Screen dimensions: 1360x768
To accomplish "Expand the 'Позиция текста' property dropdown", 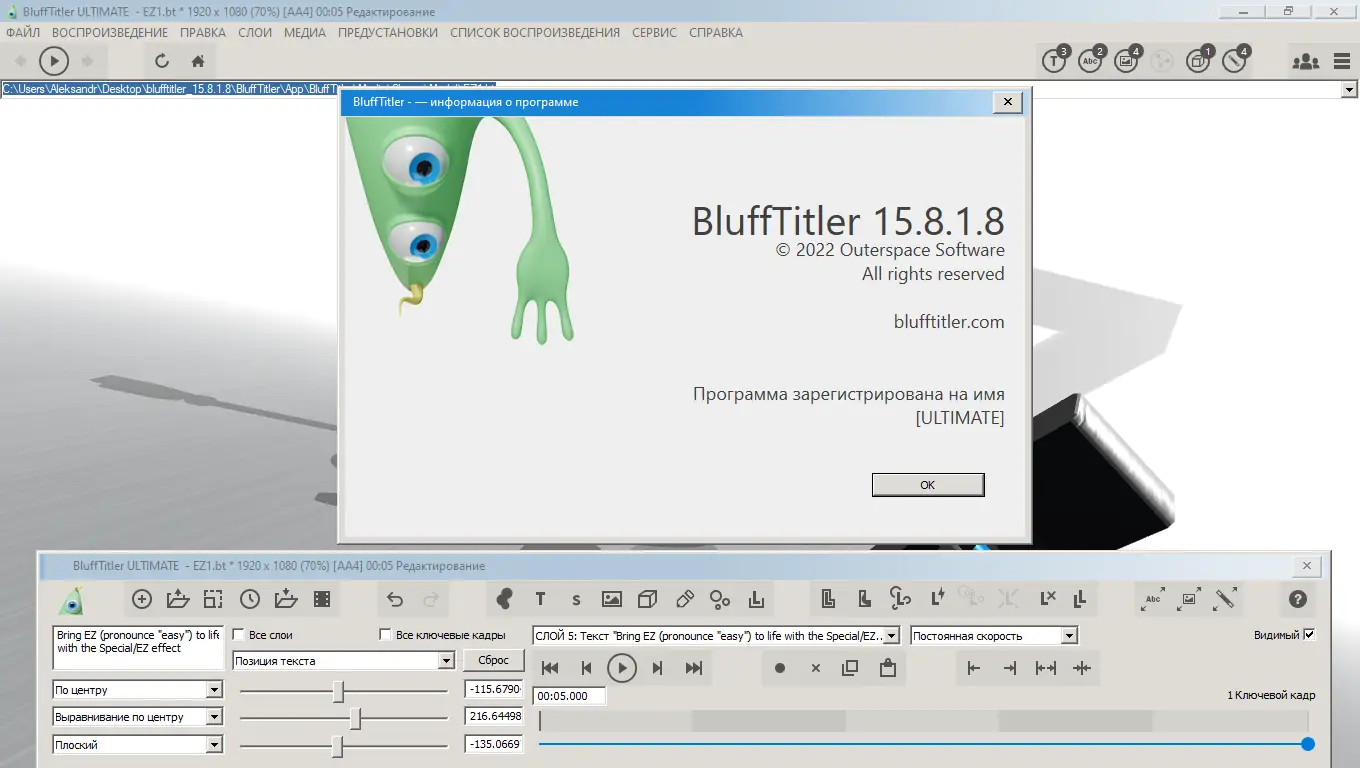I will click(446, 661).
